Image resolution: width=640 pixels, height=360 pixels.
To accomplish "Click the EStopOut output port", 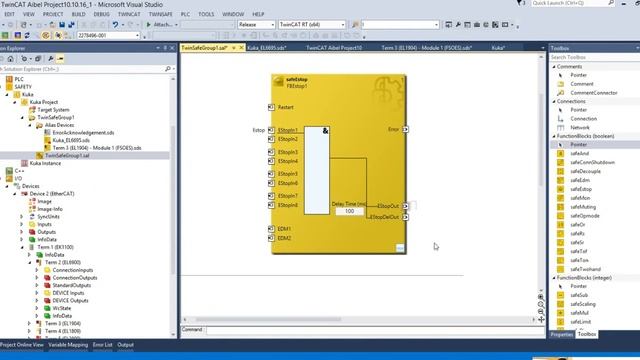I will point(405,206).
